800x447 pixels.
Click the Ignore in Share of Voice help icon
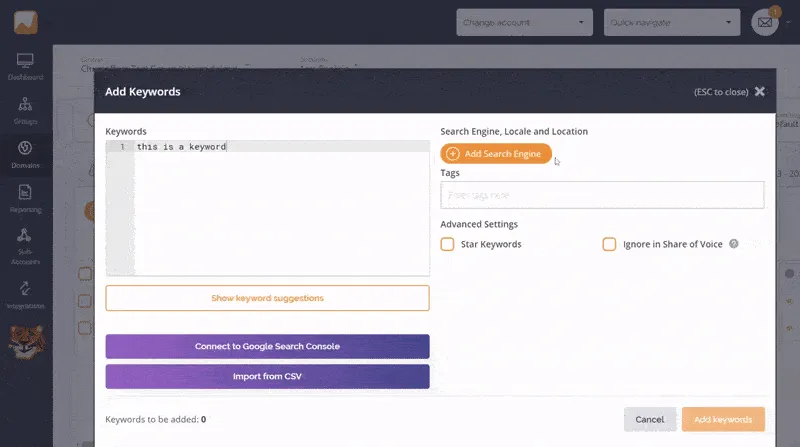click(x=734, y=244)
